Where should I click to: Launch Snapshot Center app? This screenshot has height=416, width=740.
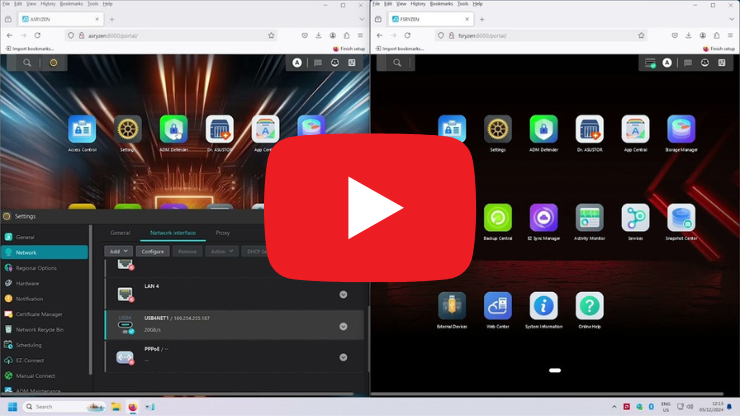pos(681,218)
